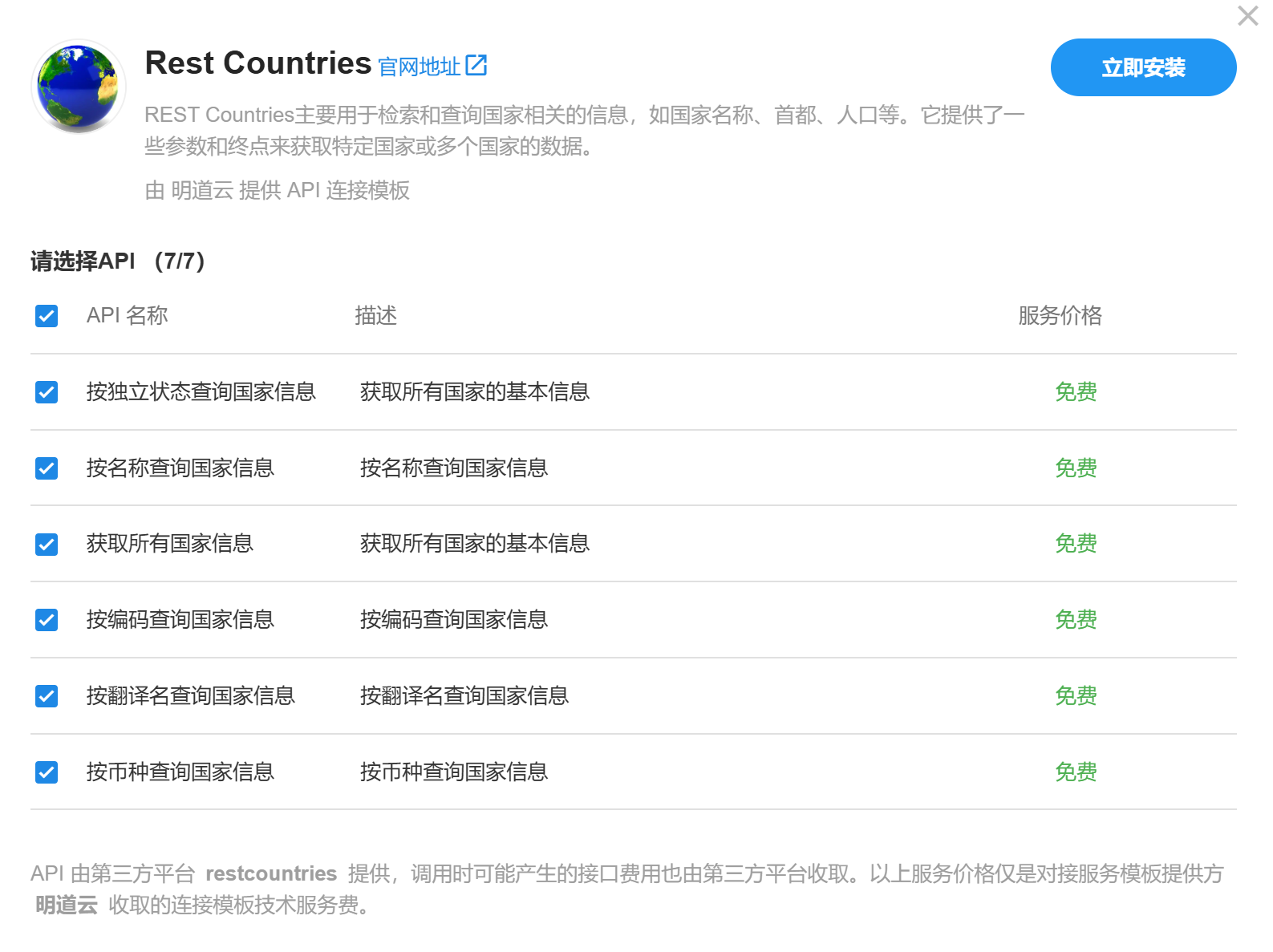Toggle the select-all checkbox next to API 名称
Viewport: 1273px width, 952px height.
(47, 316)
